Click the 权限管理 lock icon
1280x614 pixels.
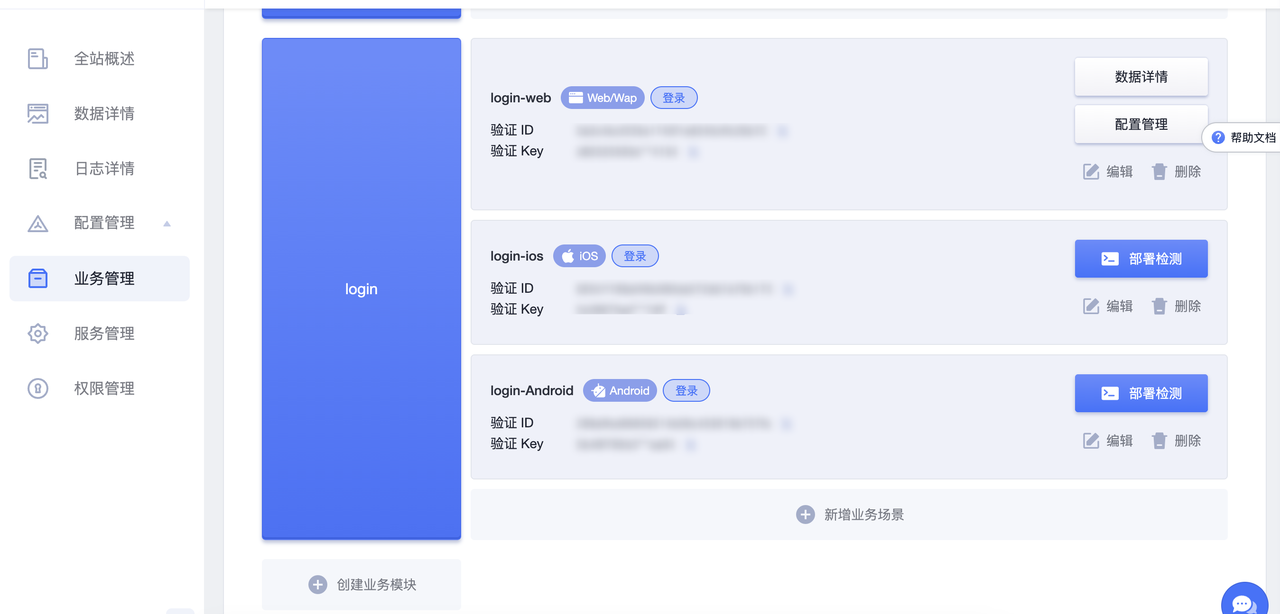pyautogui.click(x=38, y=389)
